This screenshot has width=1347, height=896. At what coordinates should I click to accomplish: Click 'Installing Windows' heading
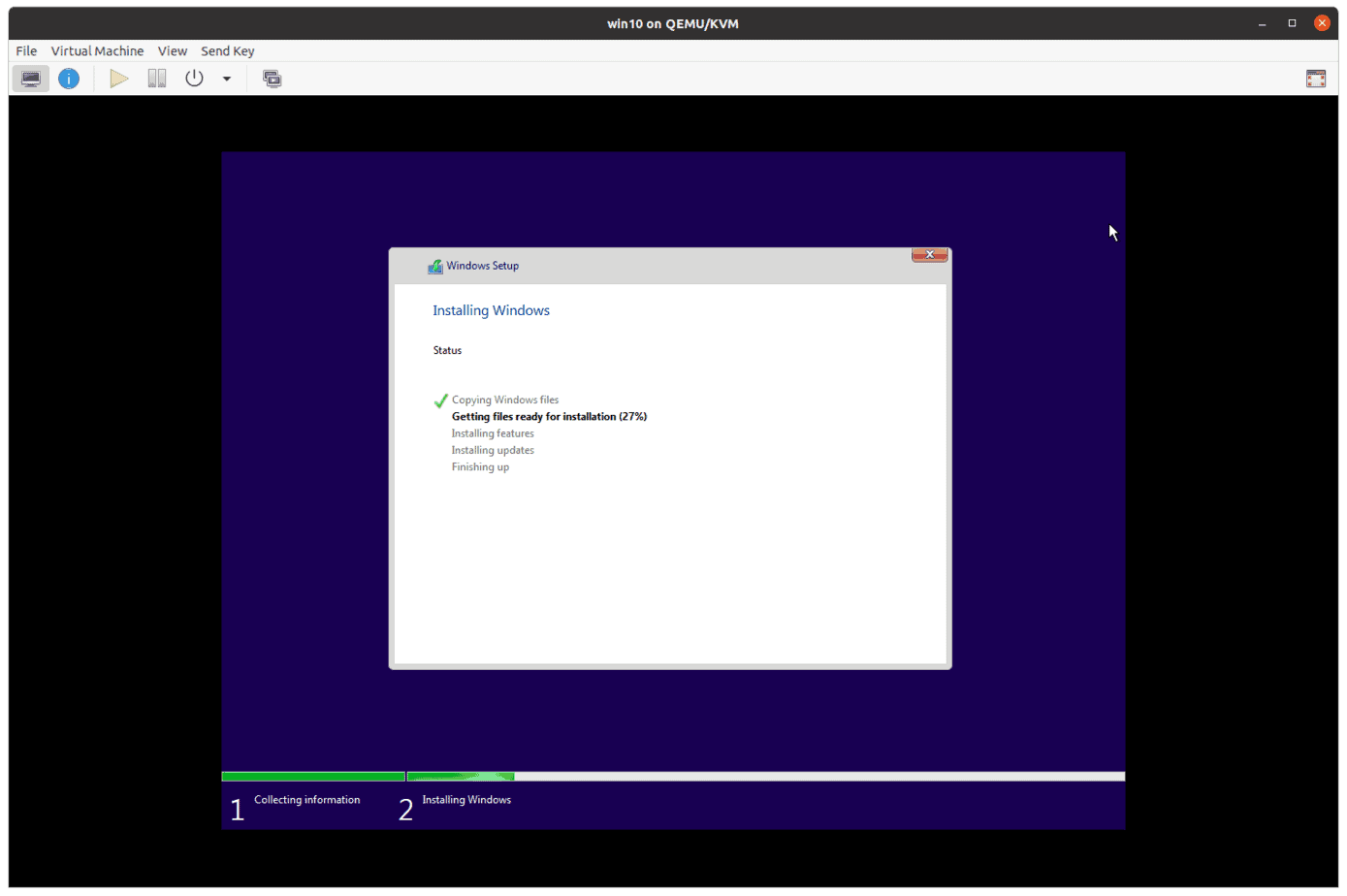[491, 310]
